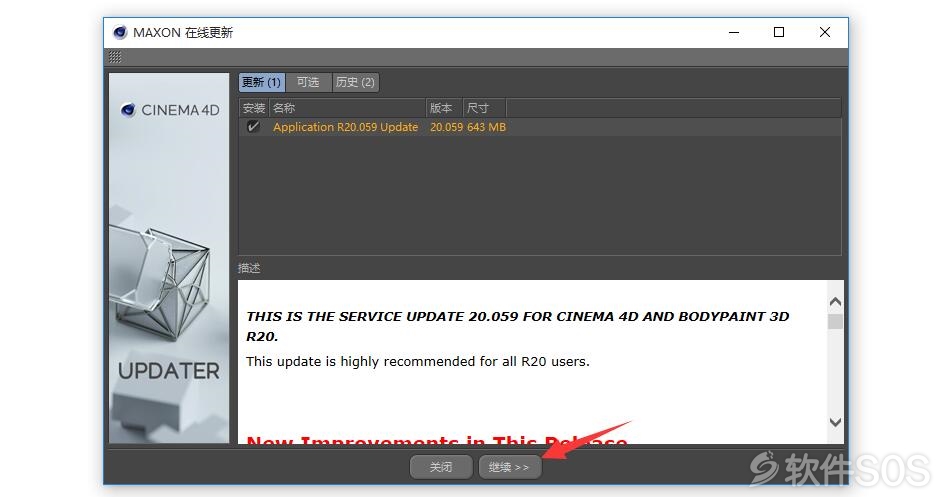Maximize the MAXON 在线更新 window
Image resolution: width=945 pixels, height=497 pixels.
(779, 33)
